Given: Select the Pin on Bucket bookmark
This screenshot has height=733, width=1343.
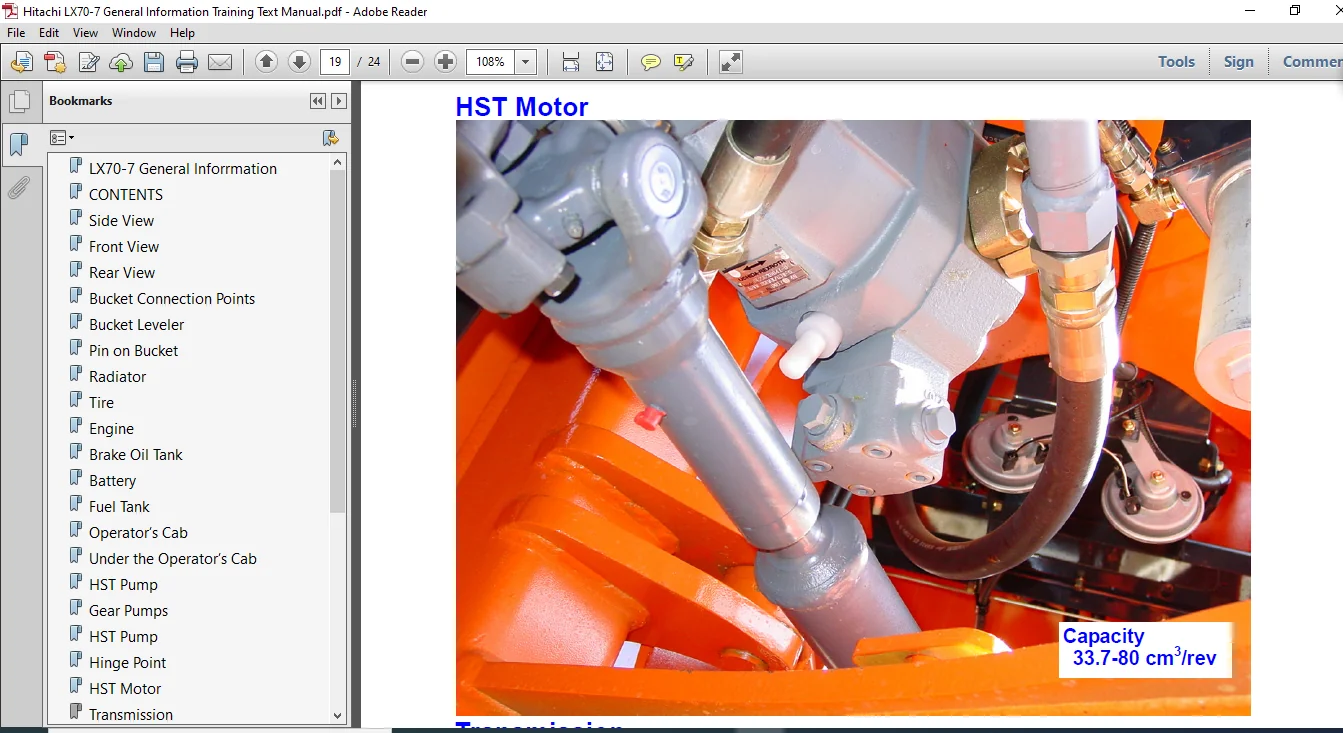Looking at the screenshot, I should [134, 350].
